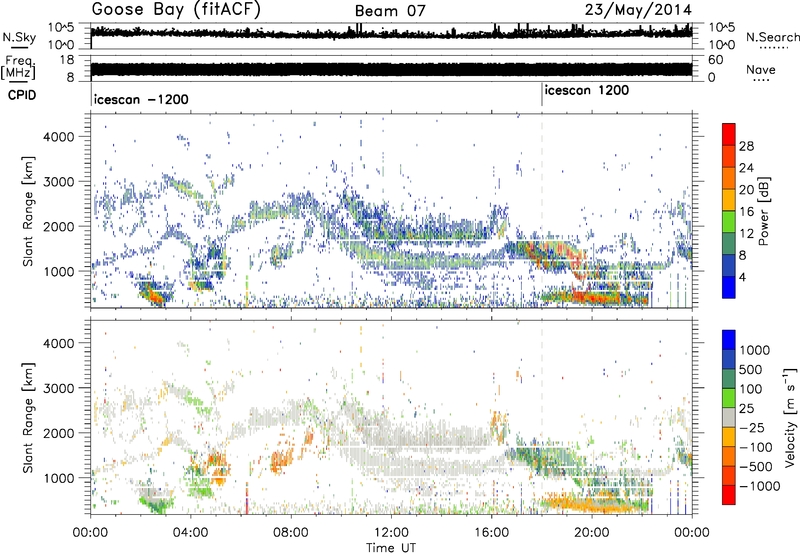Click the '20' label on Power colorbar
This screenshot has width=800, height=554.
(x=746, y=190)
